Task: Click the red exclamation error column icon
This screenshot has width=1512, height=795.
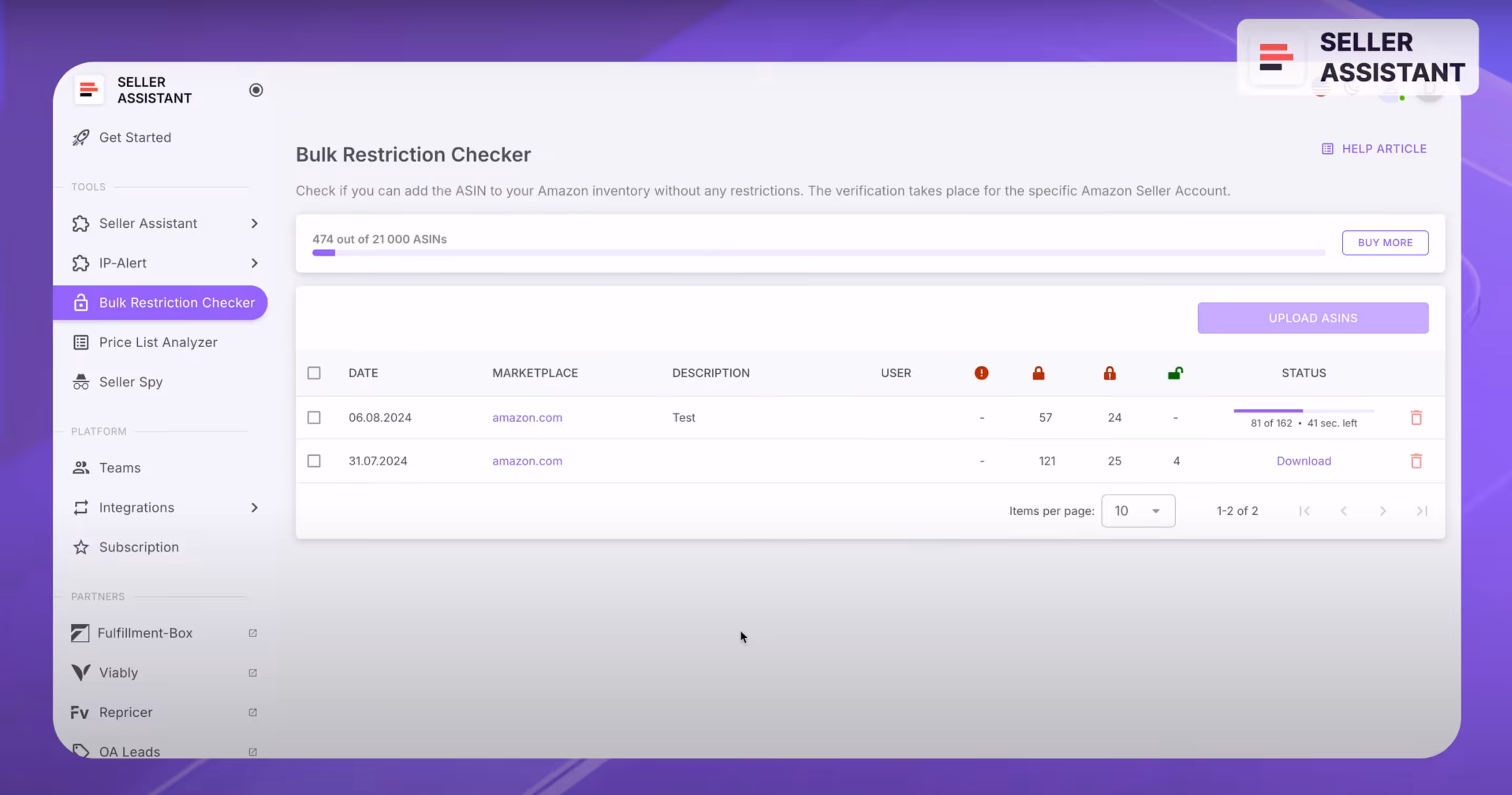Action: 981,373
